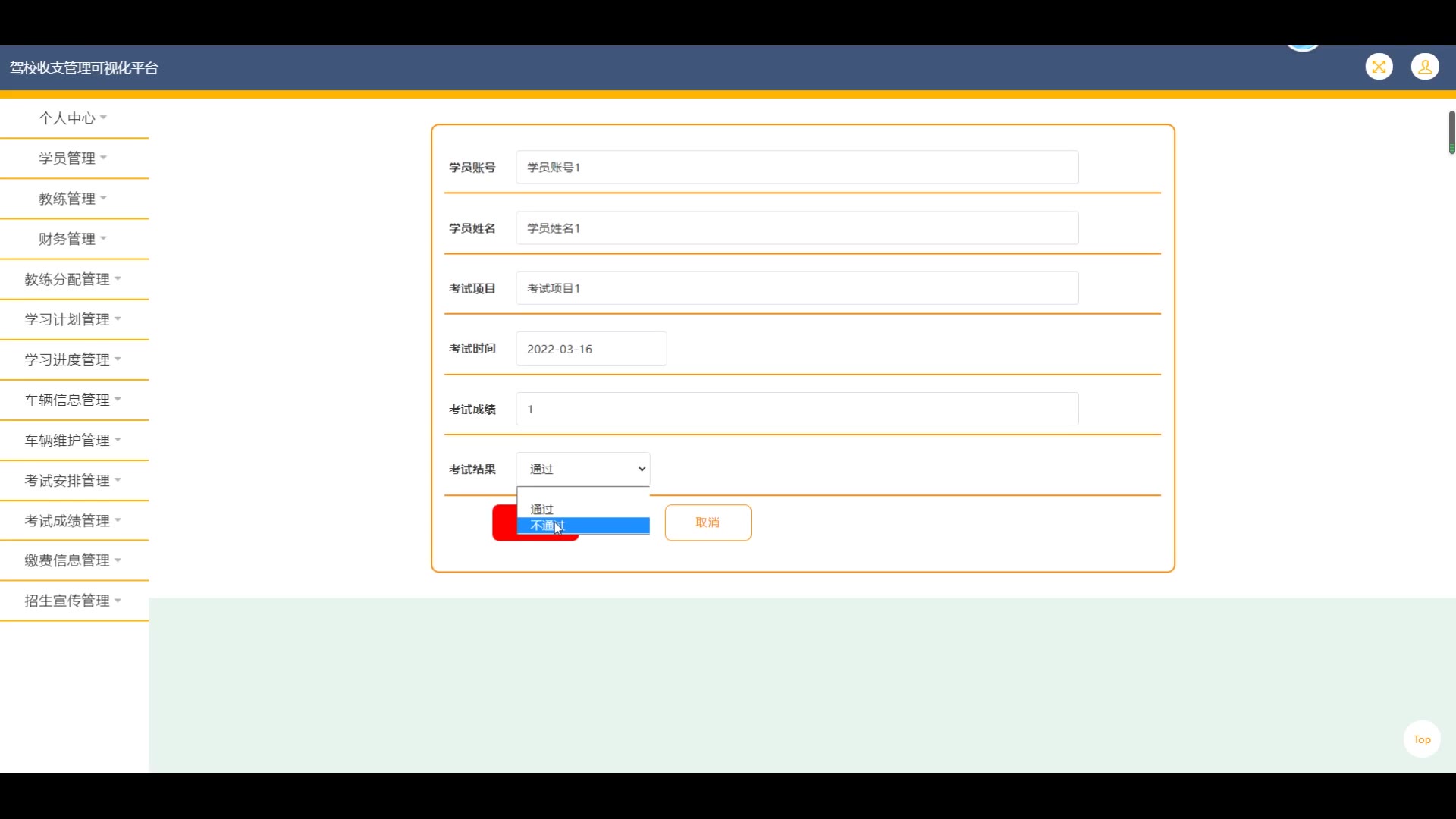Viewport: 1456px width, 819px height.
Task: Open the 考试结果 combo box
Action: point(582,469)
